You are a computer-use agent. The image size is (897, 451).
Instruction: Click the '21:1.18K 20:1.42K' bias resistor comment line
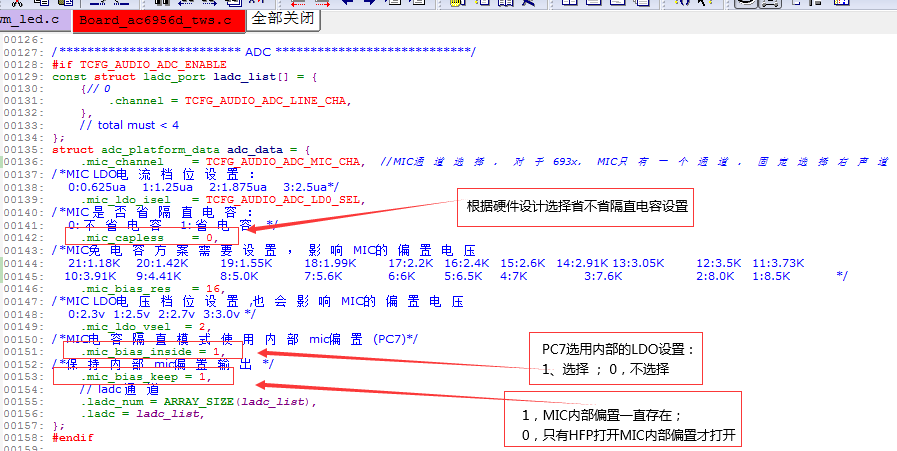(436, 263)
